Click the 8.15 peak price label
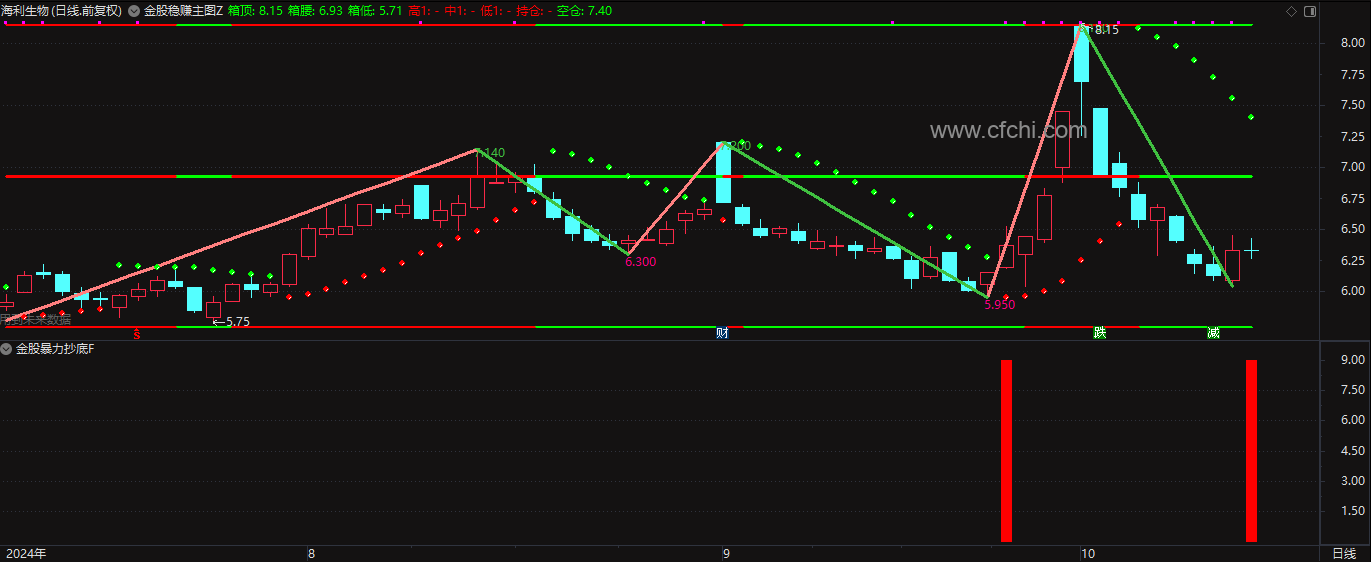This screenshot has width=1371, height=562. click(1105, 31)
